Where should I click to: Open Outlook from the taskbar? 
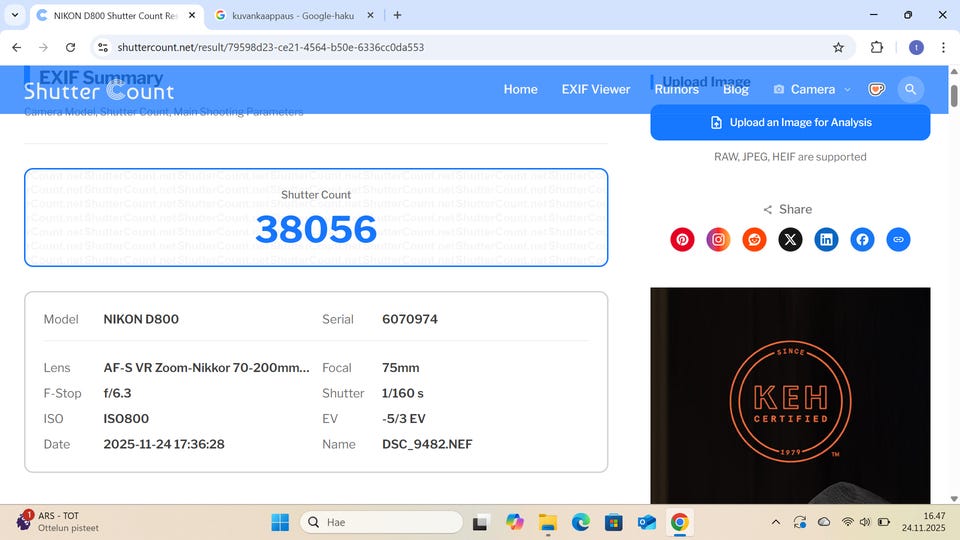point(647,522)
